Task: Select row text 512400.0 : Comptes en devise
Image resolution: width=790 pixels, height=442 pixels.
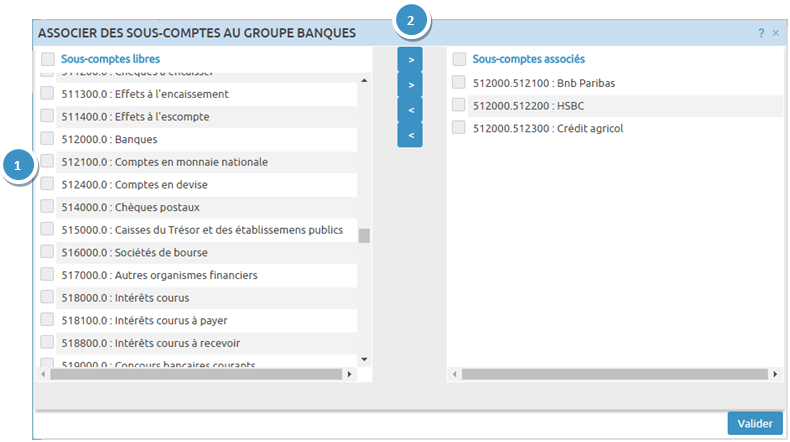Action: click(x=135, y=185)
